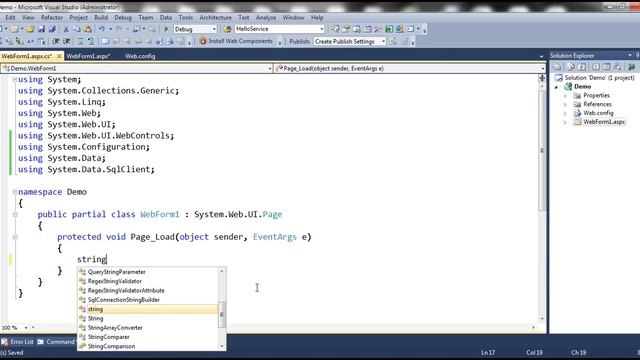Screen dimensions: 640x360
Task: Click the Error List icon at bottom
Action: click(x=4, y=342)
